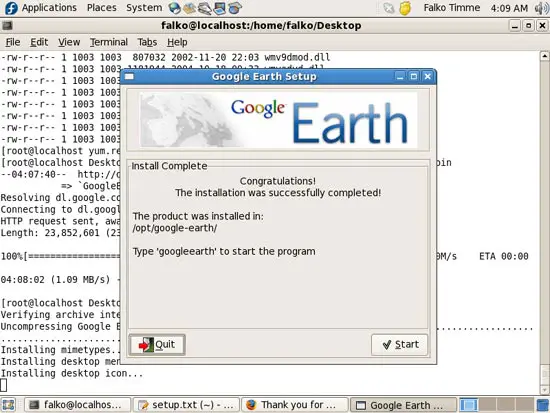Open the terminal File menu
550x413 pixels.
tap(13, 42)
